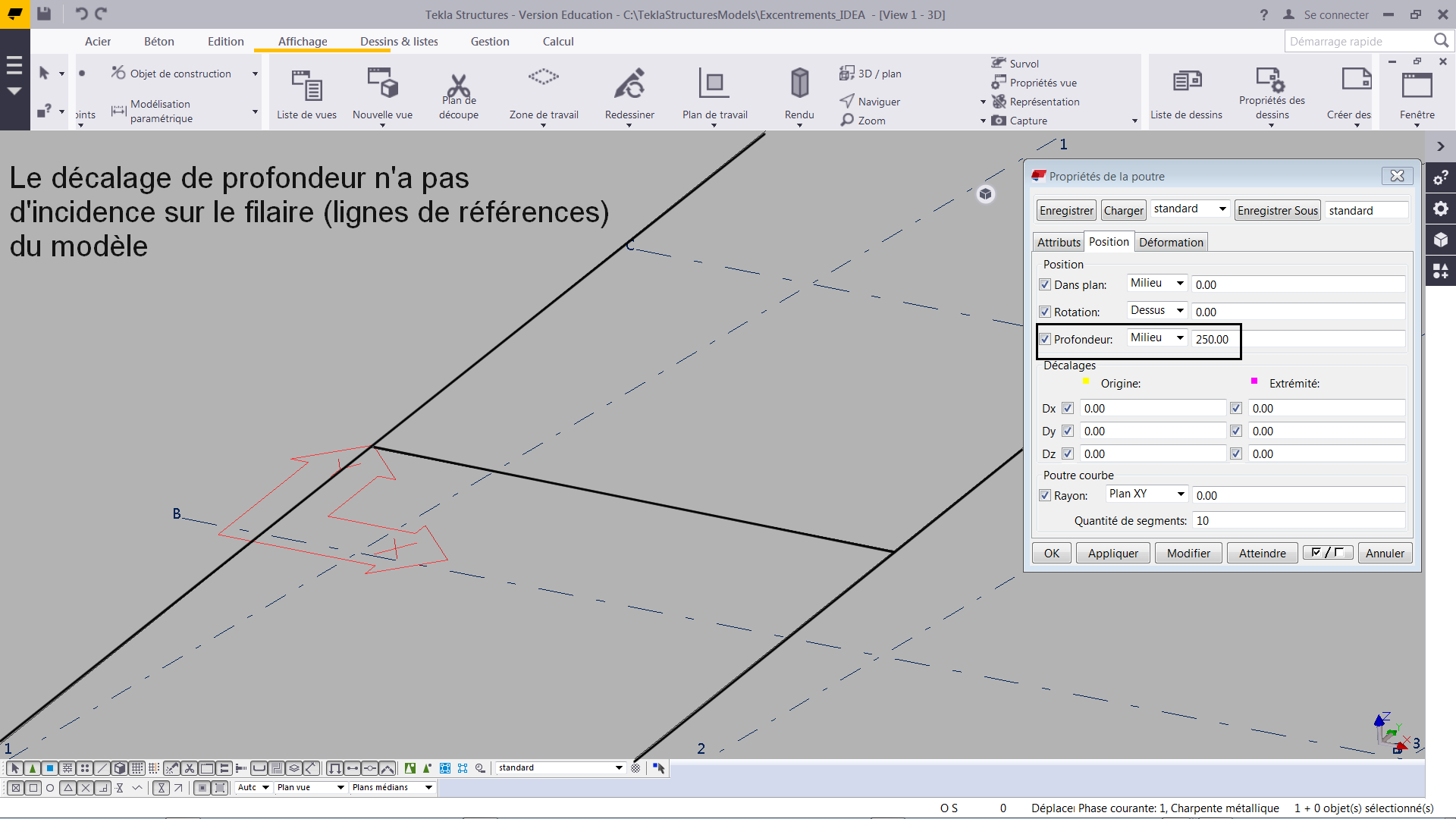Open the hamburger menu at ribbon left
The width and height of the screenshot is (1456, 819).
pyautogui.click(x=14, y=67)
